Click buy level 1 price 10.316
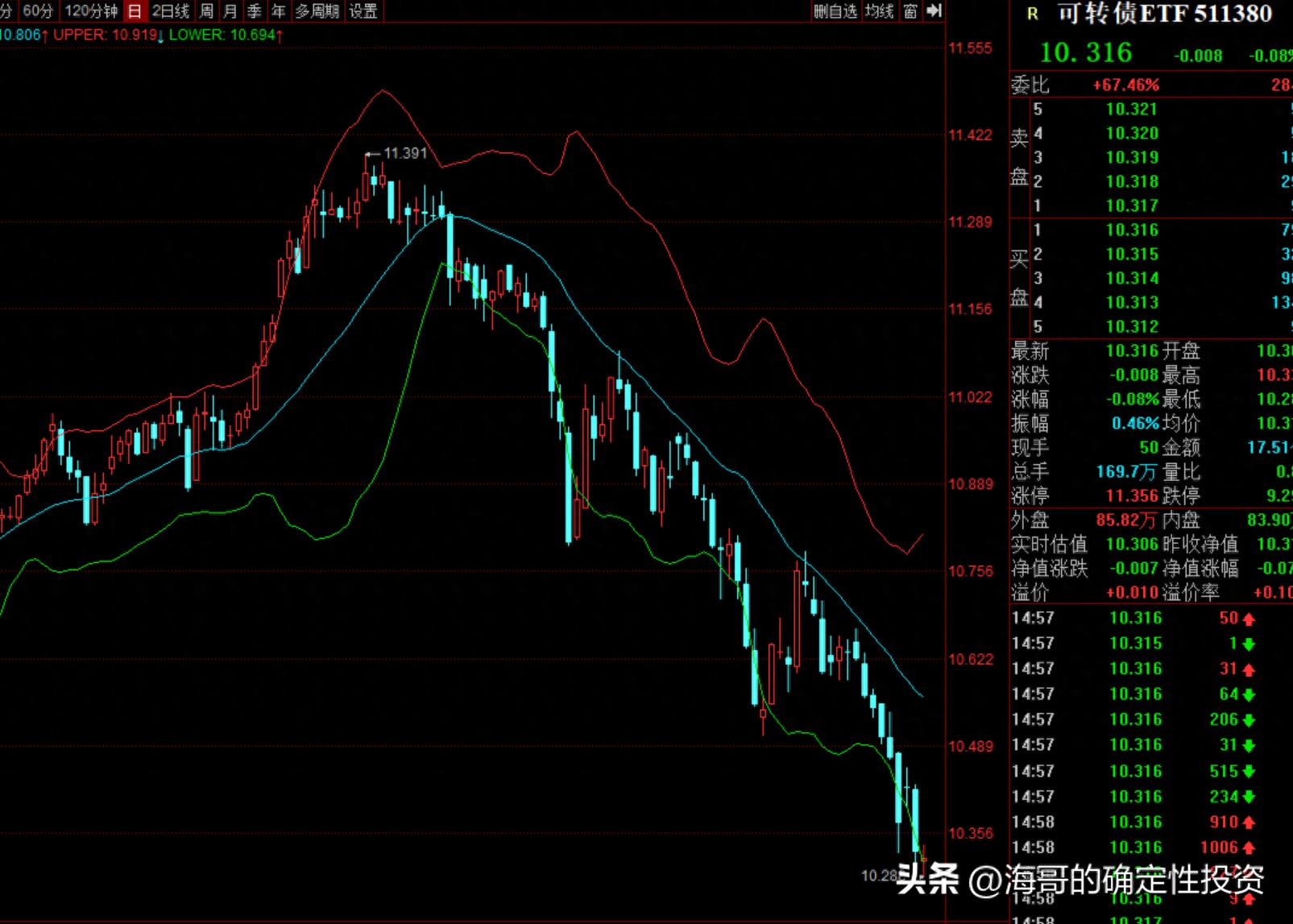Viewport: 1293px width, 924px height. point(1132,230)
